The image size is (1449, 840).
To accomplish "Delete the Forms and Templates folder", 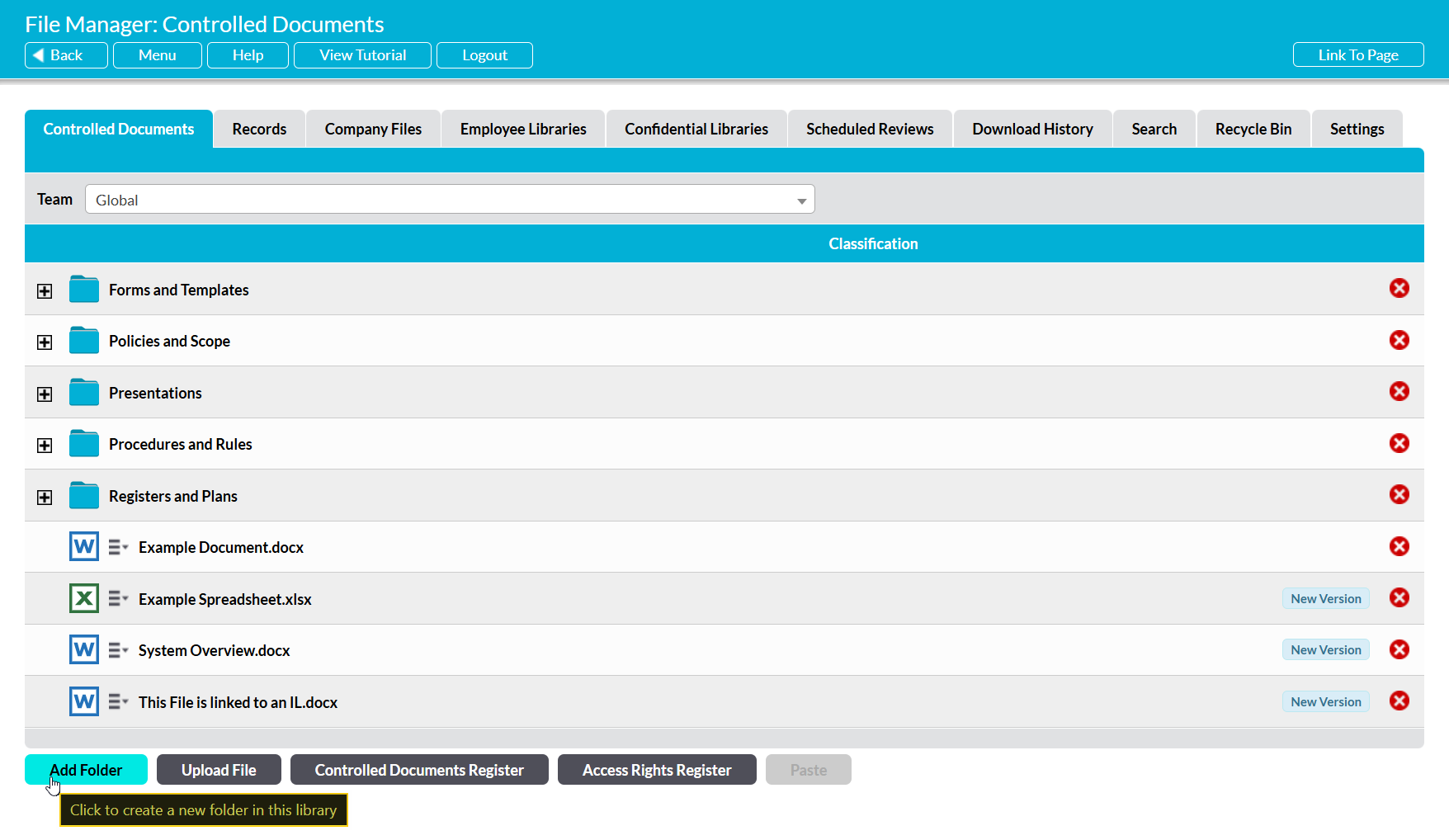I will click(x=1399, y=289).
